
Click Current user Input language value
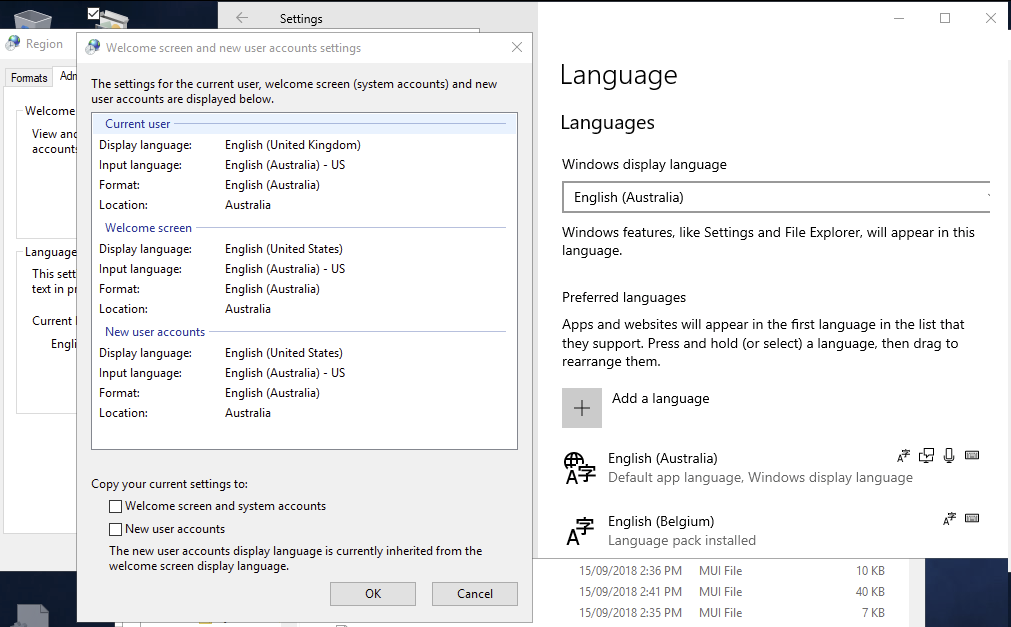[x=285, y=165]
